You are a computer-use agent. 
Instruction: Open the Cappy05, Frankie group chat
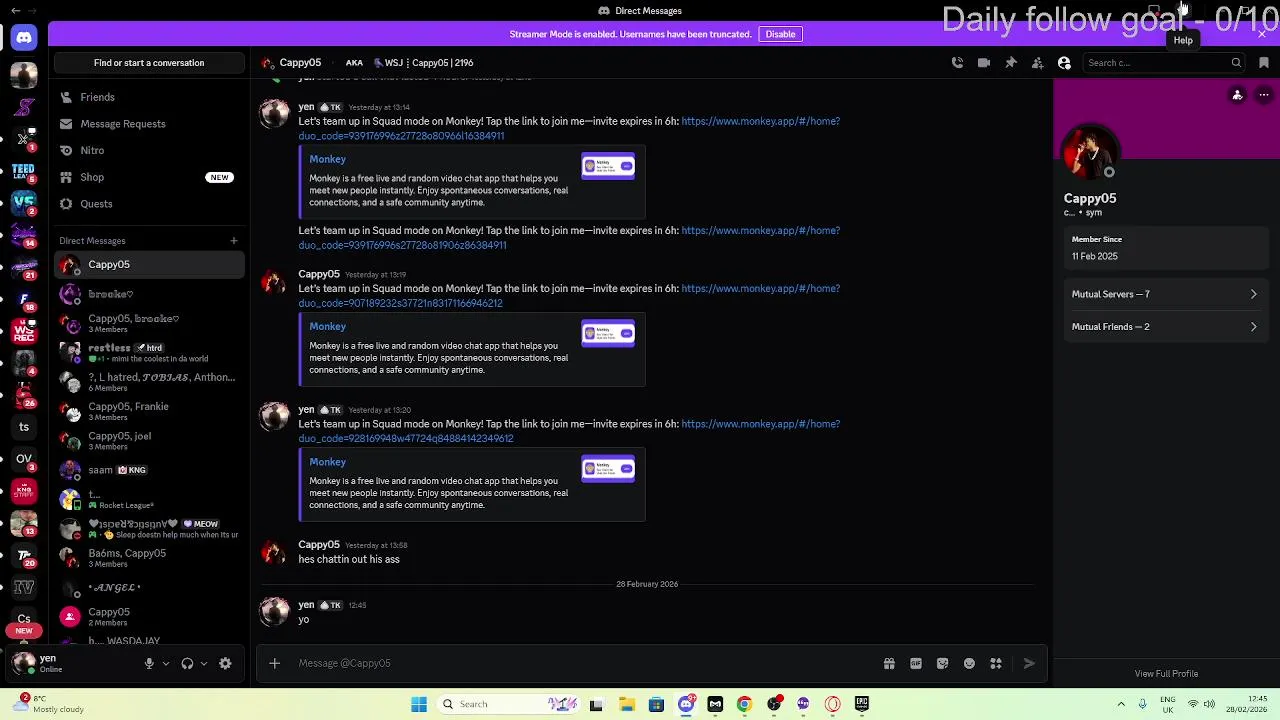click(x=149, y=412)
